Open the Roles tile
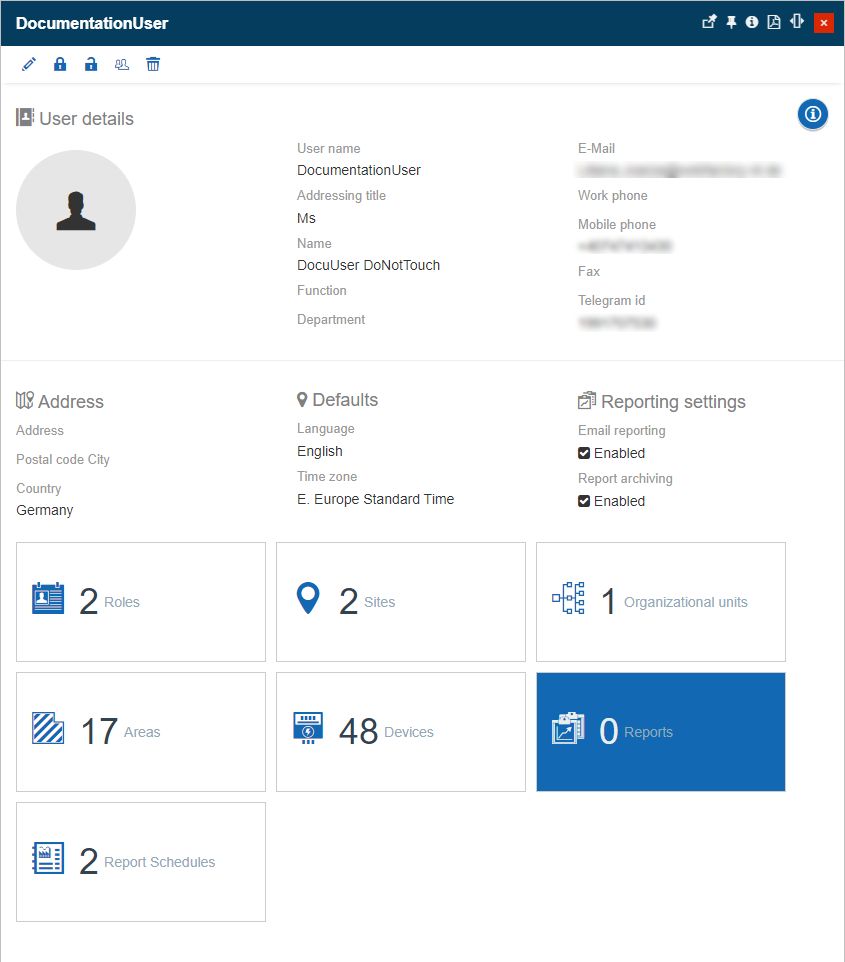 (x=141, y=602)
